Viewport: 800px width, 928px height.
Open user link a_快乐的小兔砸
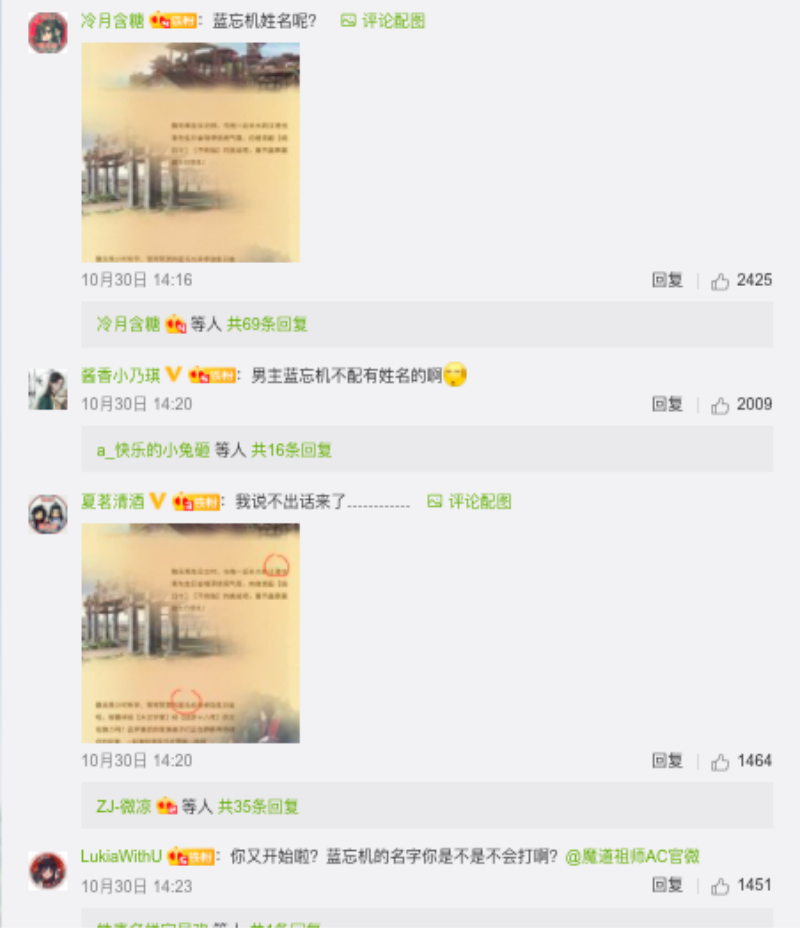pyautogui.click(x=153, y=450)
